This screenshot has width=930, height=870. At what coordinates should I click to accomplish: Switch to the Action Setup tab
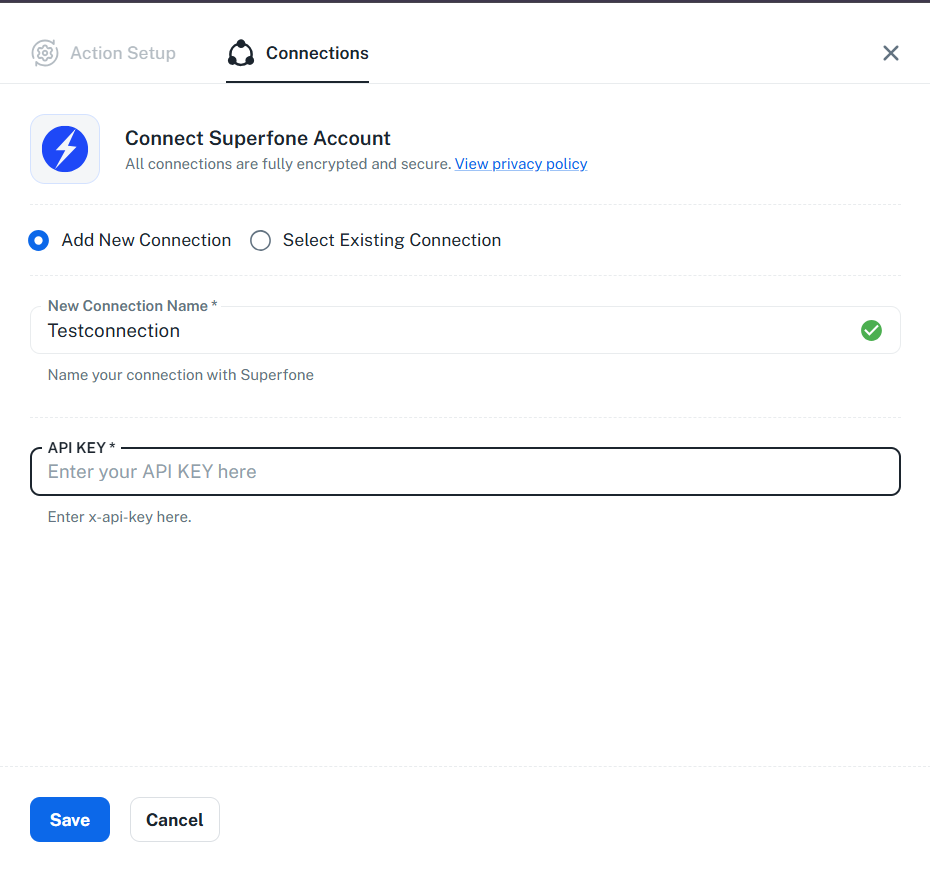coord(104,53)
